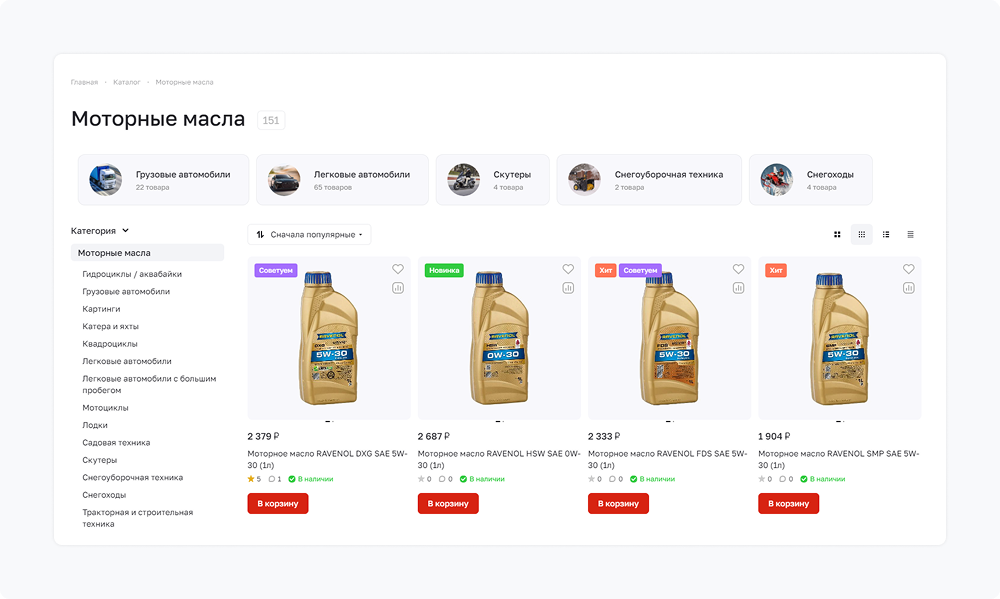The width and height of the screenshot is (1000, 599).
Task: Add RAVENOL FDS to cart (В корзину)
Action: tap(619, 503)
